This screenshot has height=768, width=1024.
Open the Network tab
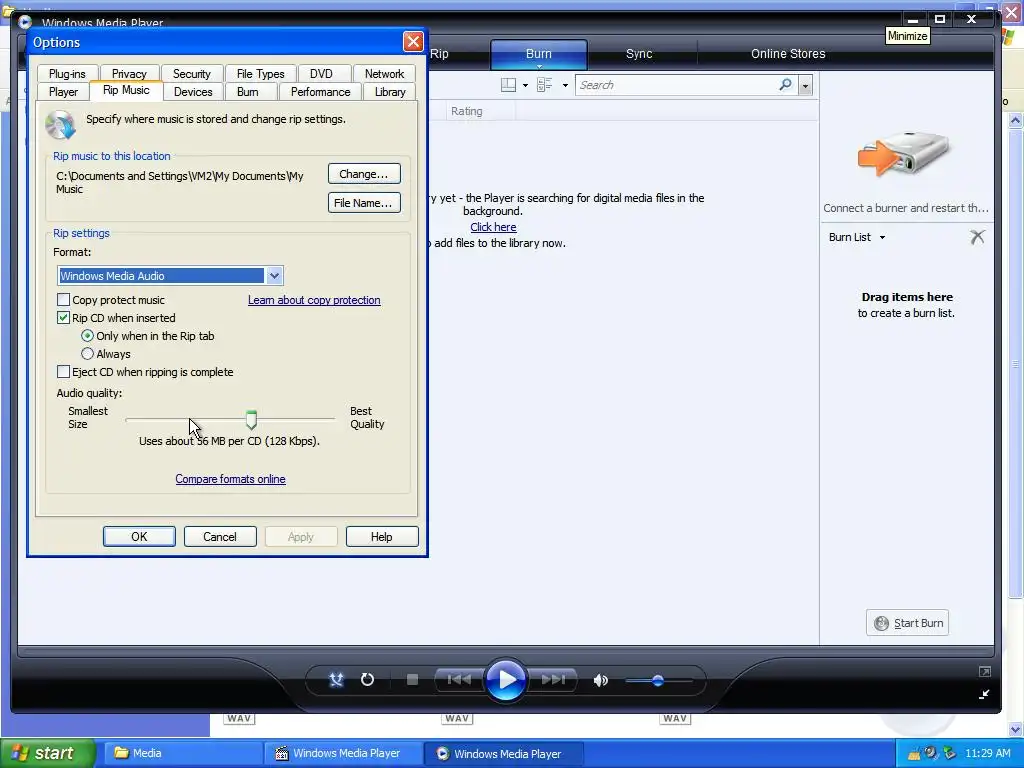point(384,74)
